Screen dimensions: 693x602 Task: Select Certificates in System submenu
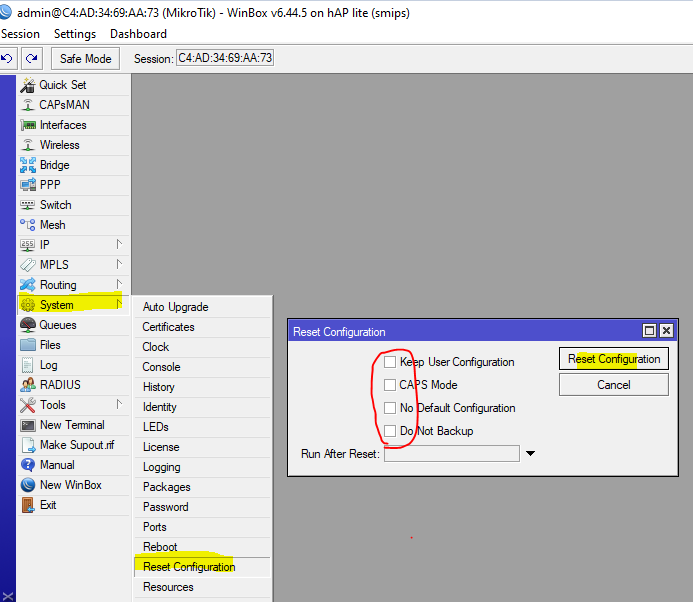coord(202,327)
